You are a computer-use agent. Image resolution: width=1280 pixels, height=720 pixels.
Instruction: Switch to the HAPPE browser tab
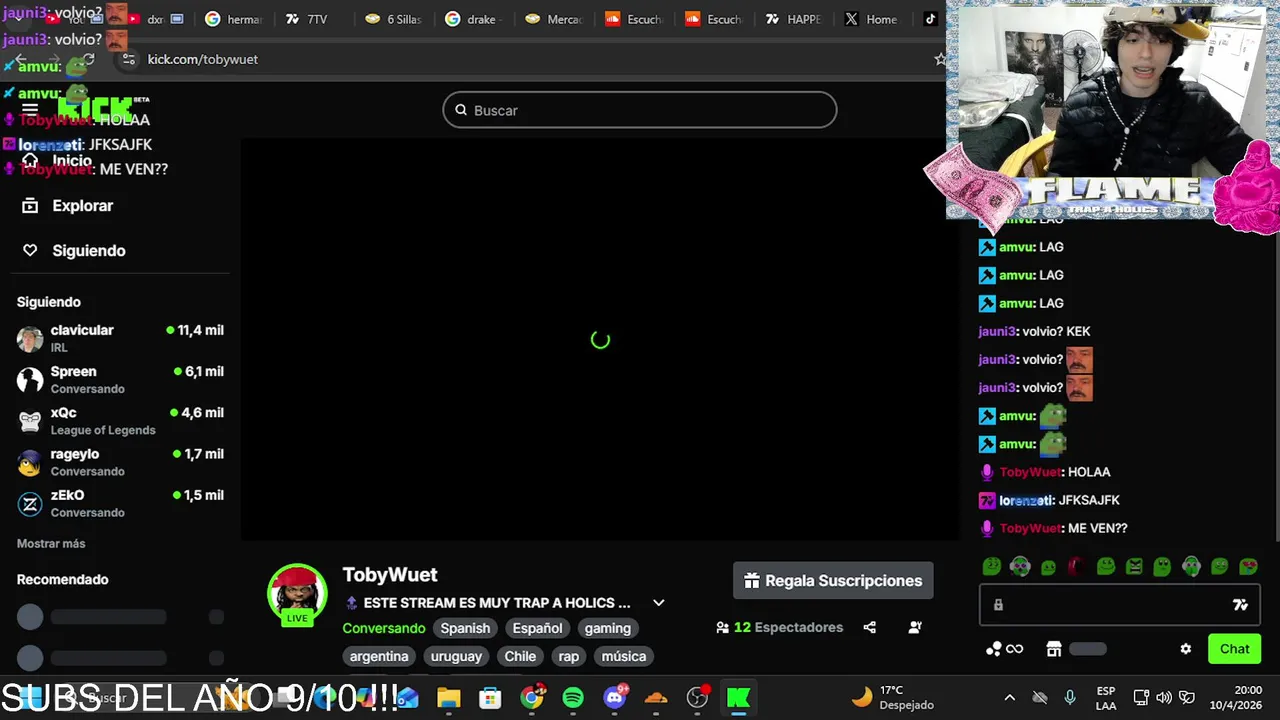tap(793, 19)
